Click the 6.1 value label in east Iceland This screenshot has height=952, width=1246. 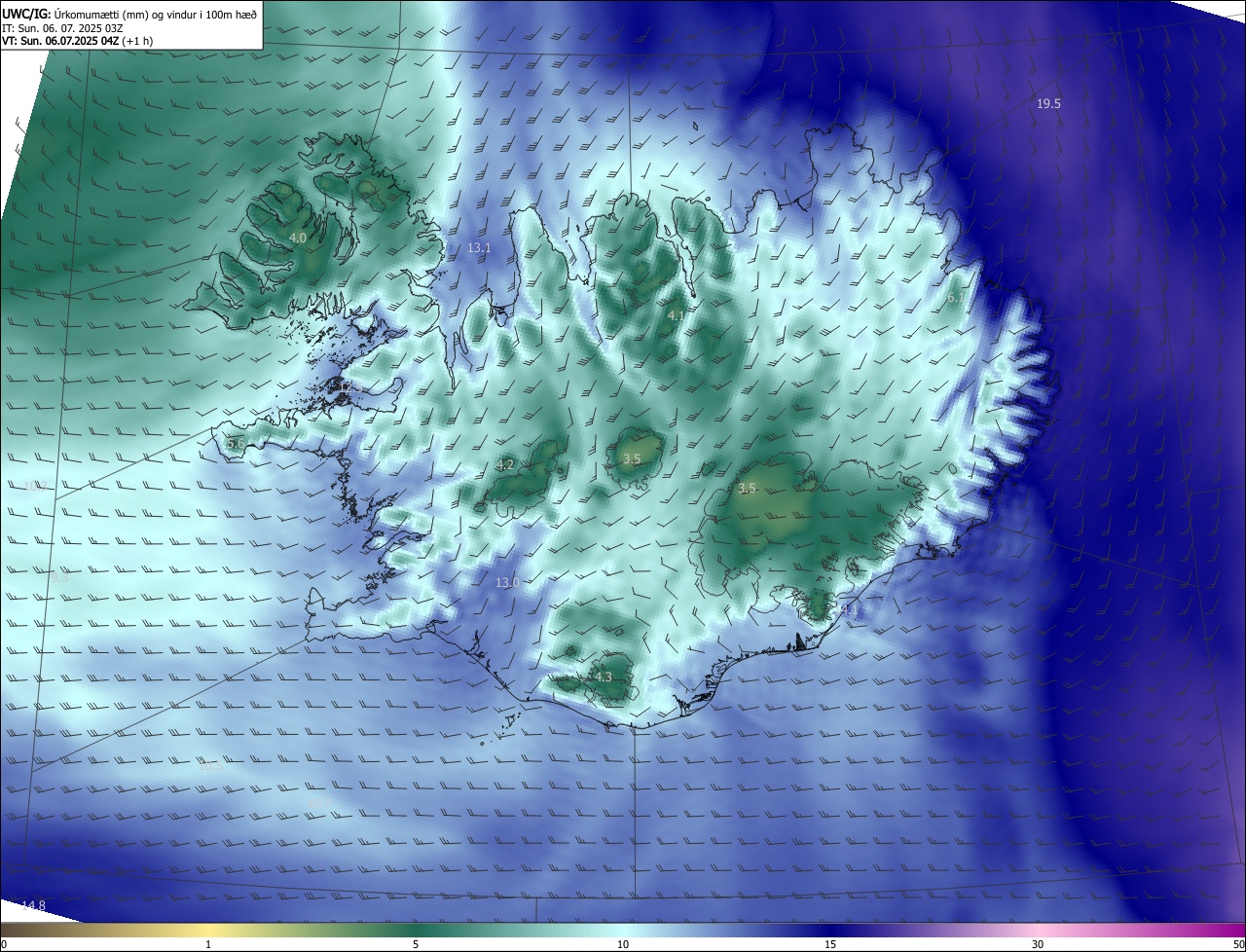tap(955, 298)
